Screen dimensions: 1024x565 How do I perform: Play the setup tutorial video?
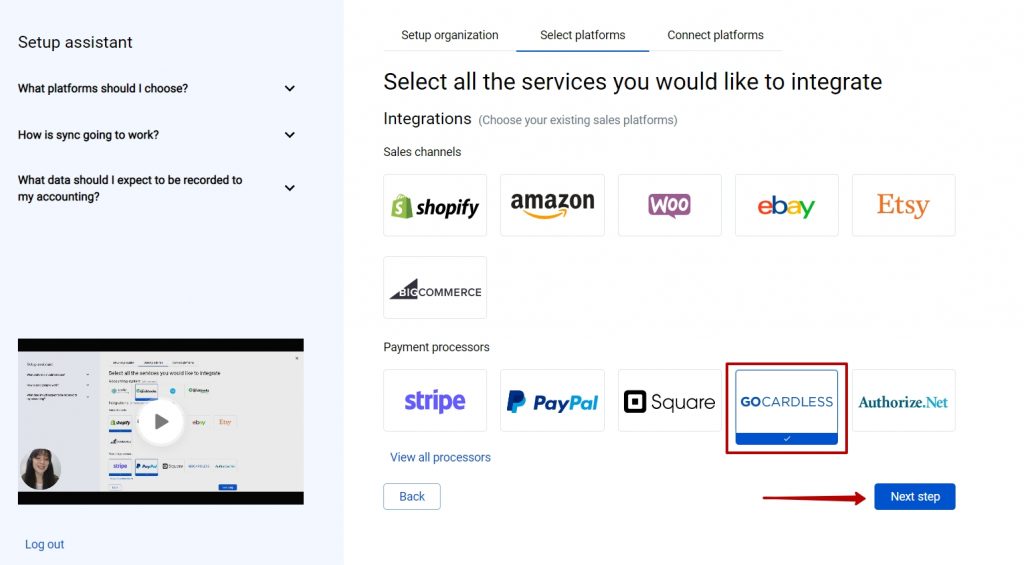tap(161, 421)
